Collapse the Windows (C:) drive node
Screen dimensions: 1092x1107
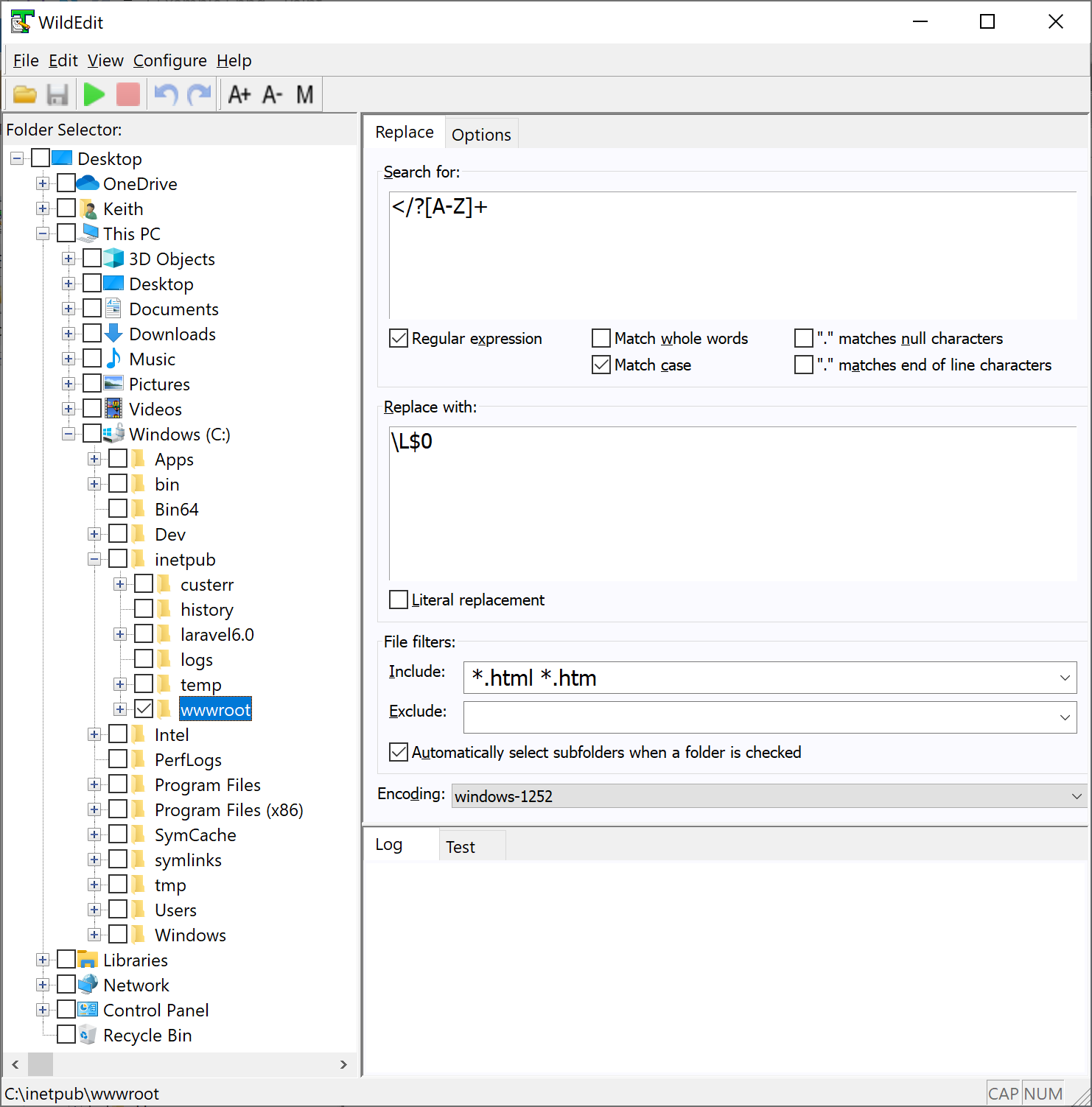pos(69,434)
